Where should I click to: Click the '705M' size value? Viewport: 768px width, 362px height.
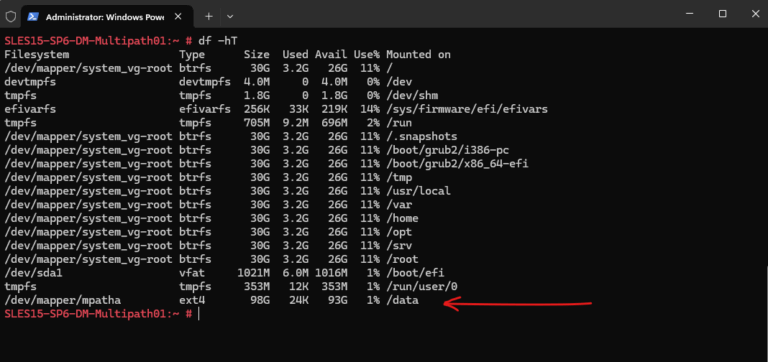pyautogui.click(x=257, y=123)
